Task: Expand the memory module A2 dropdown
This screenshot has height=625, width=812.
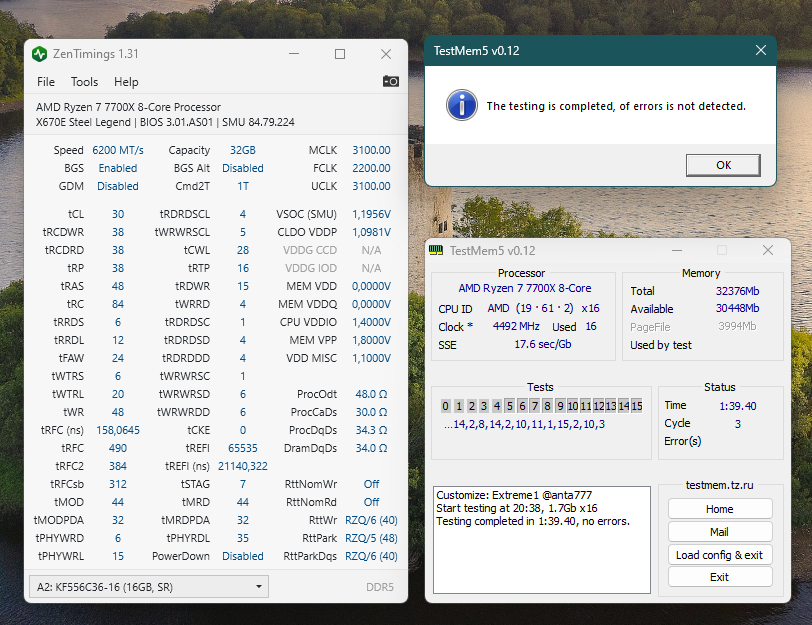Action: [149, 587]
